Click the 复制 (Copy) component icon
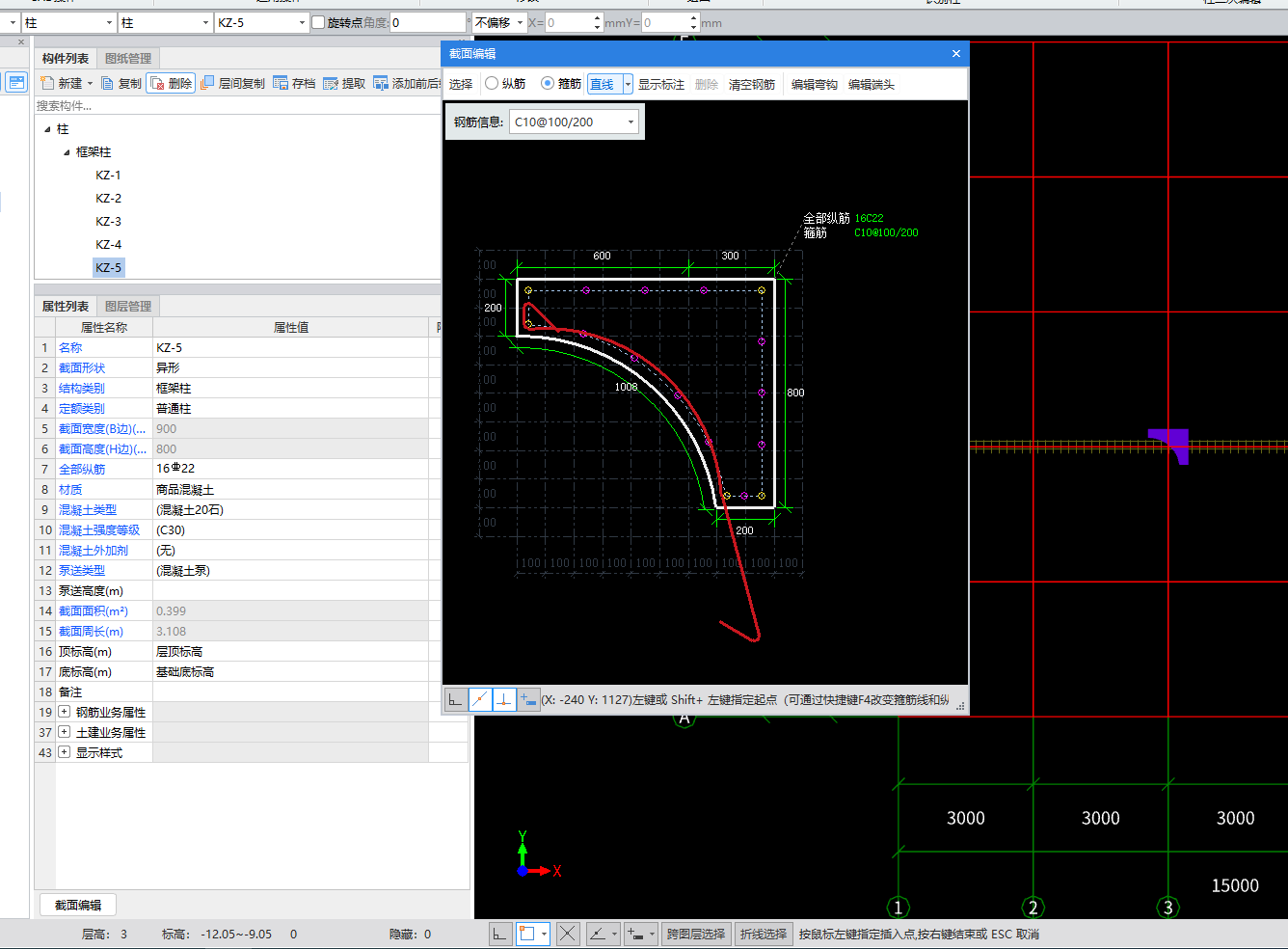This screenshot has height=949, width=1288. 107,84
